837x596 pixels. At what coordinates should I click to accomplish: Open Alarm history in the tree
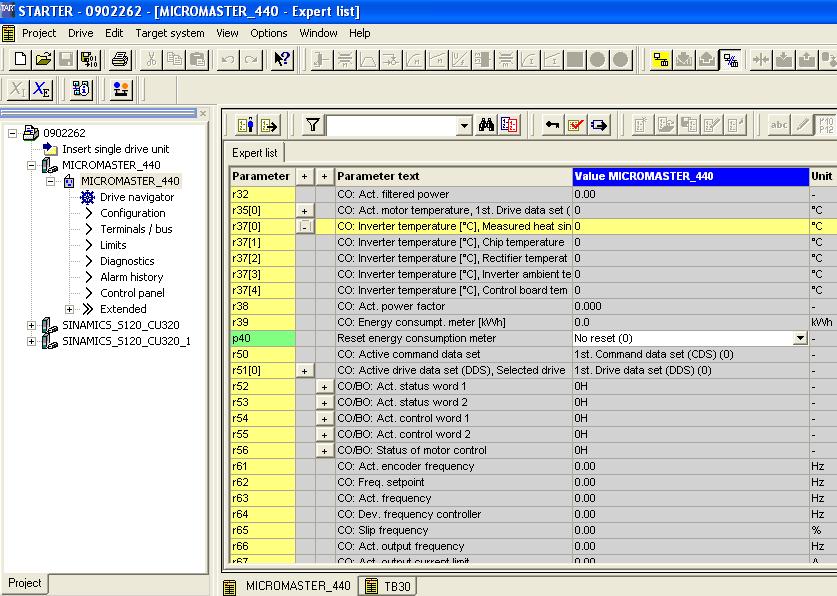(x=131, y=277)
